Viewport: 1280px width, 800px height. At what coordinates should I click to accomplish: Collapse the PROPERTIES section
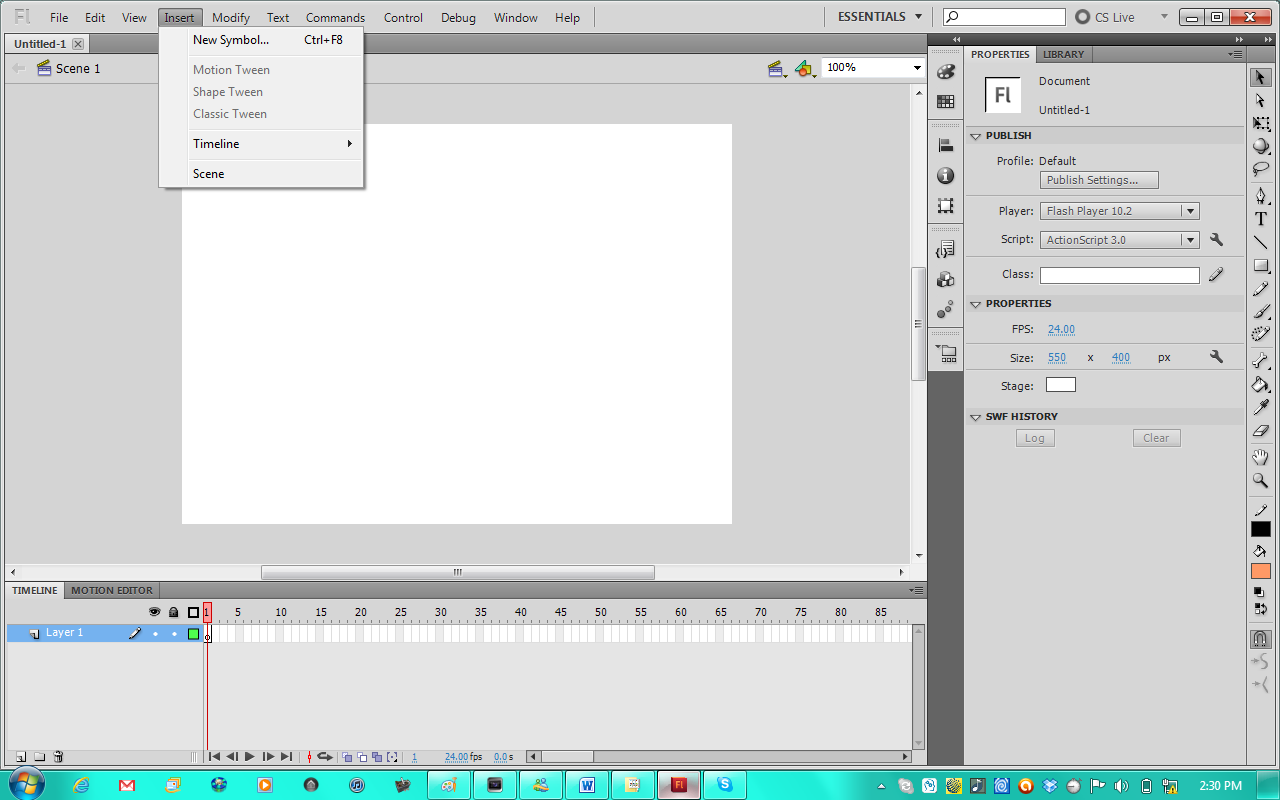(x=976, y=304)
